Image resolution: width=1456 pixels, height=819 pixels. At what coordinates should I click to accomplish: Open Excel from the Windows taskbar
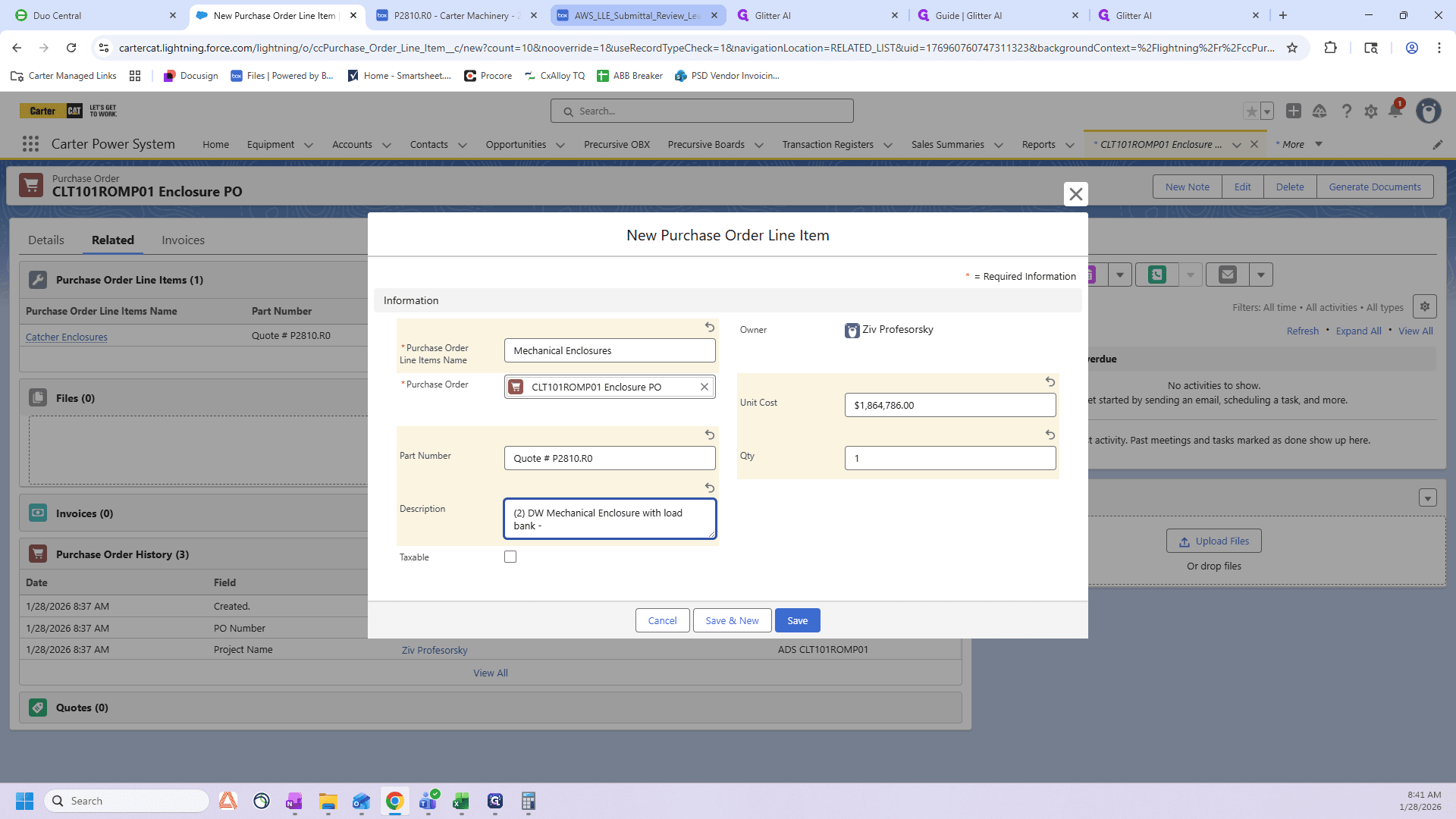(461, 801)
